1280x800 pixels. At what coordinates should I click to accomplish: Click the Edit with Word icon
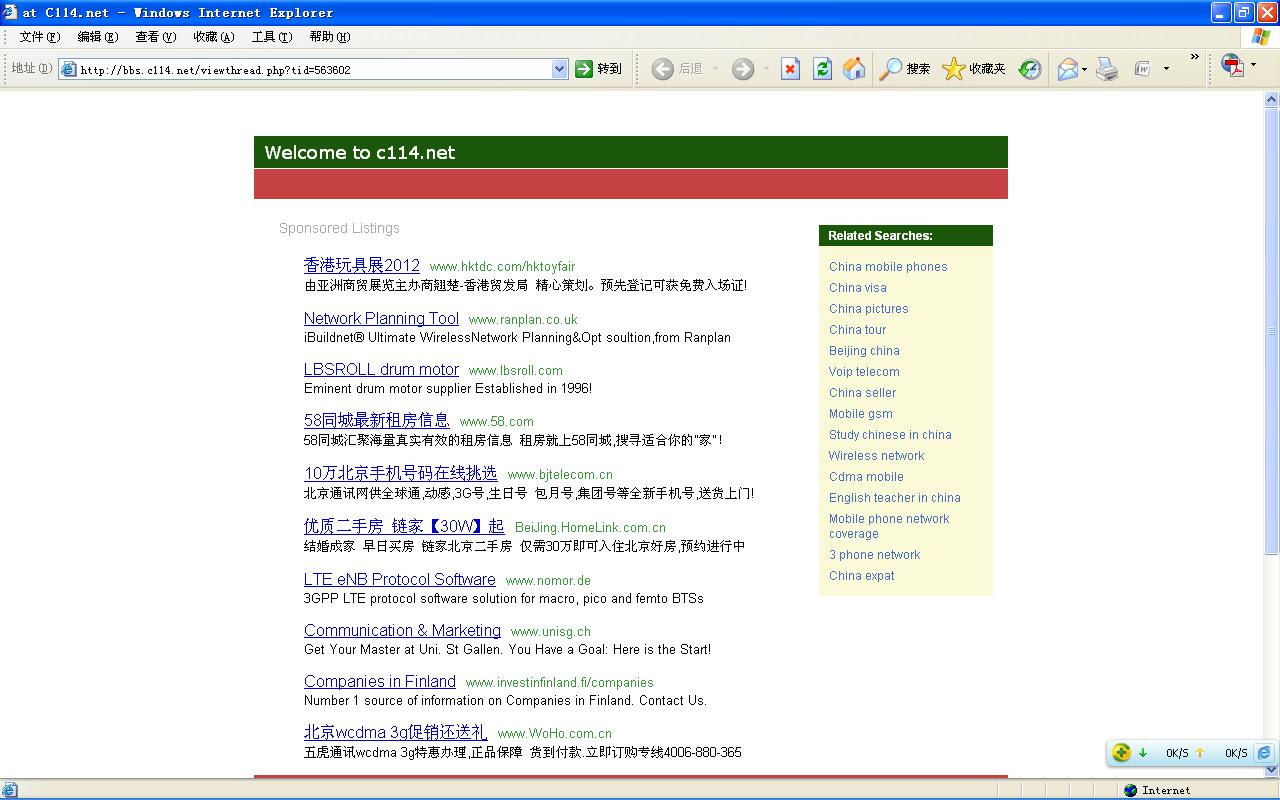[1143, 69]
